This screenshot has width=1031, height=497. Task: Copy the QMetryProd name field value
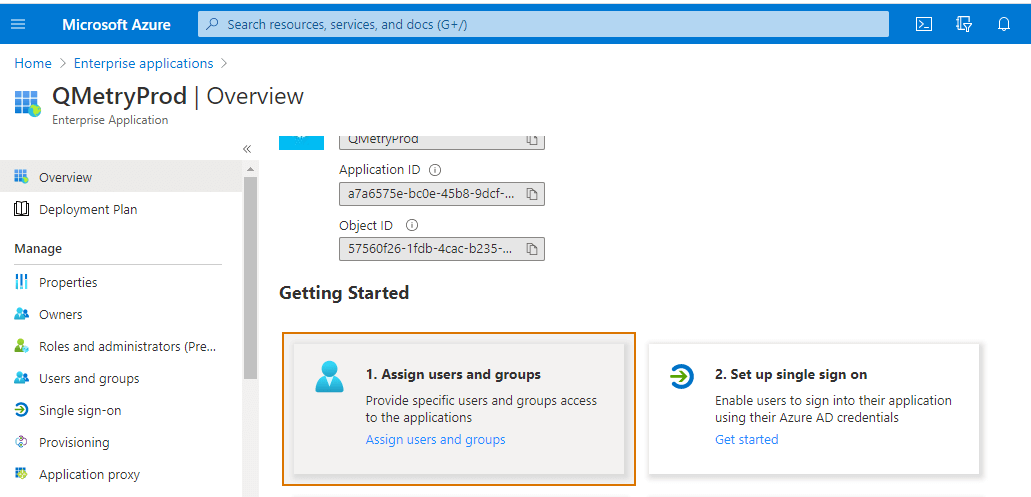532,140
